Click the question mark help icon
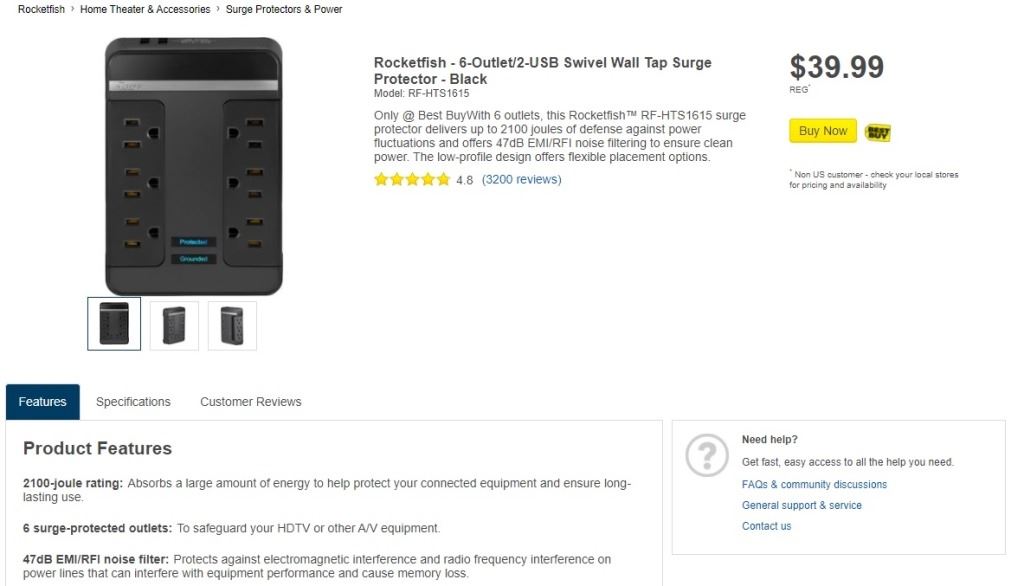 pyautogui.click(x=706, y=456)
